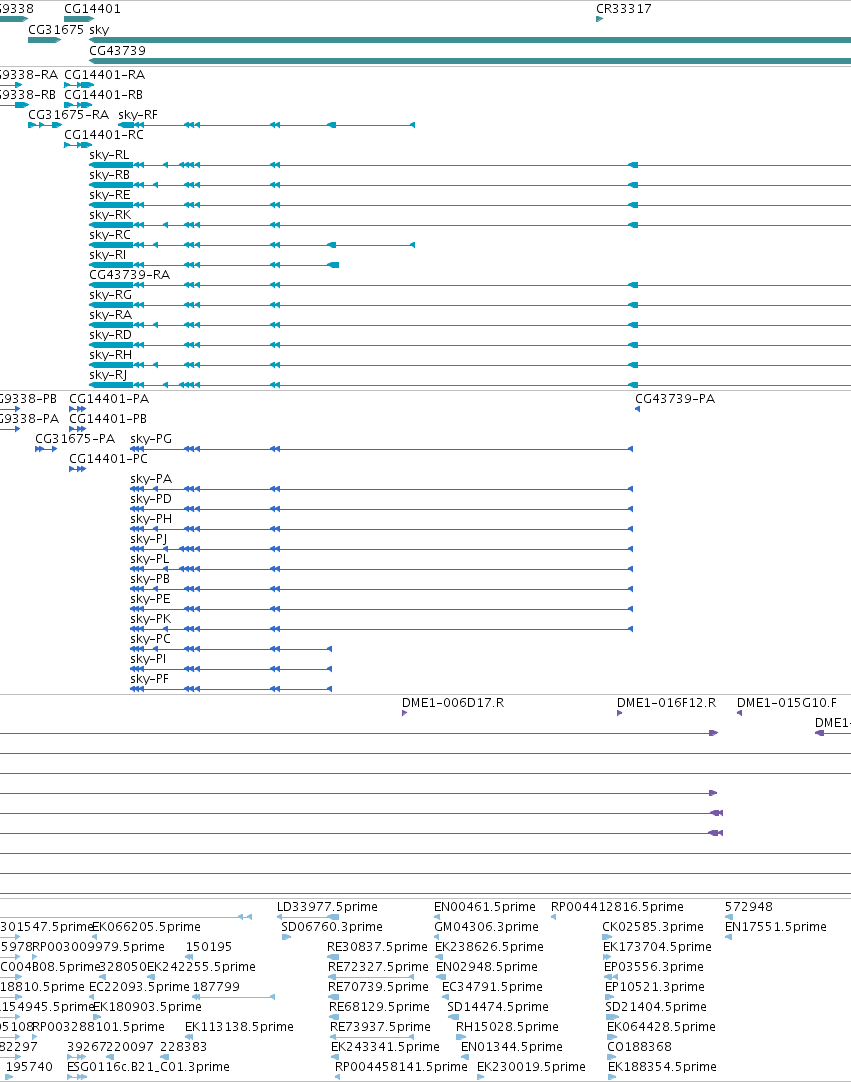Select transcript CG31675-RA
The width and height of the screenshot is (851, 1082).
(45, 125)
